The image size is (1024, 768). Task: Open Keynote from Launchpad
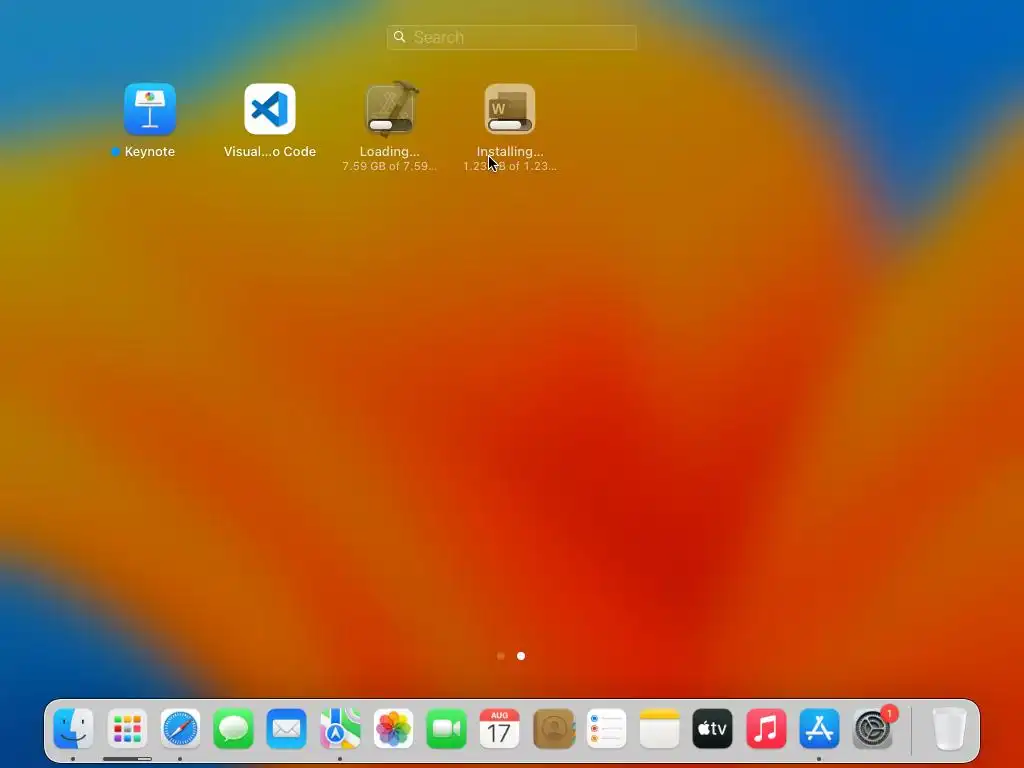click(x=150, y=109)
